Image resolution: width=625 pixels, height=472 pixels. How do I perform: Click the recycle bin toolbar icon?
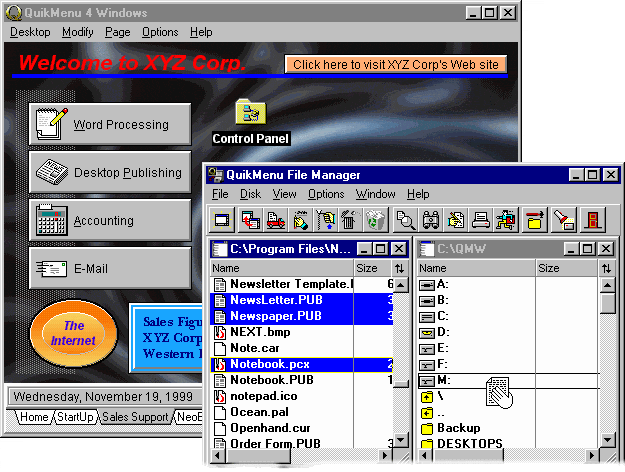[x=375, y=219]
